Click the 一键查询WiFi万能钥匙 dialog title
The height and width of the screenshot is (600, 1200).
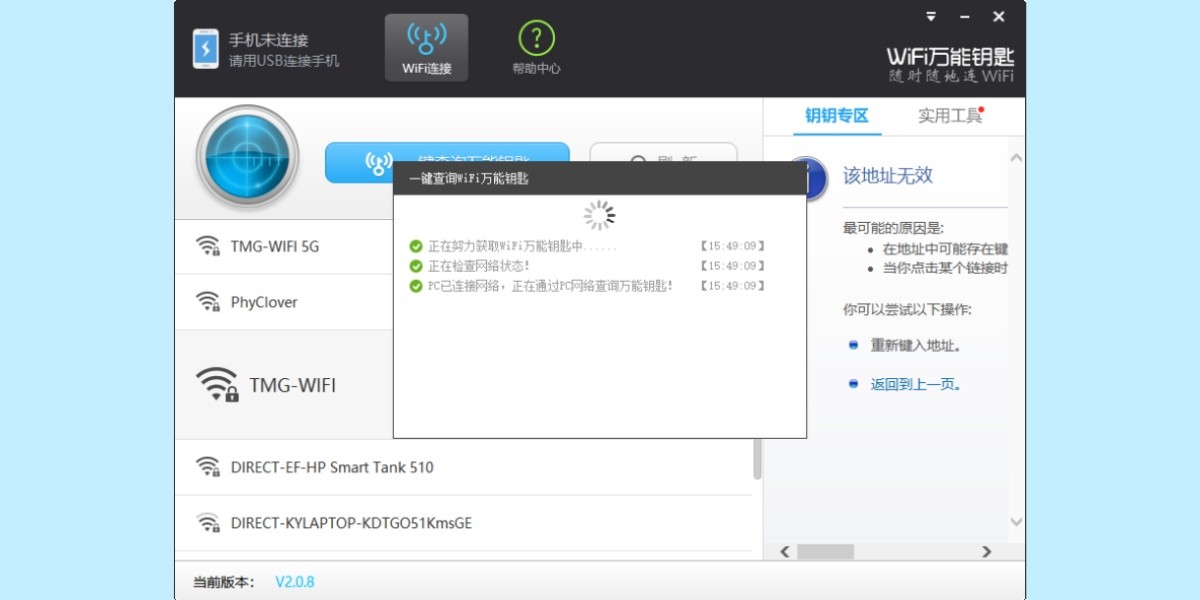[x=469, y=179]
